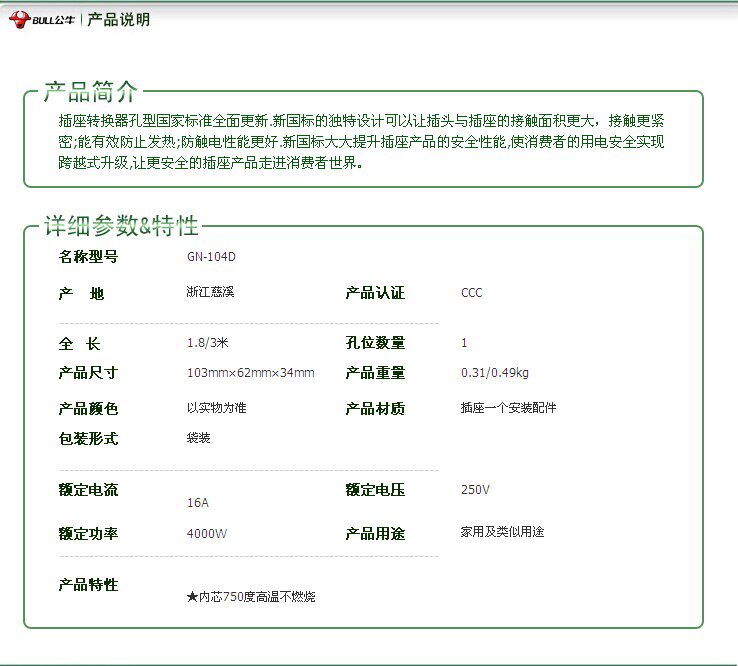This screenshot has height=666, width=738.
Task: Click the 孔位数量 label
Action: pos(375,343)
